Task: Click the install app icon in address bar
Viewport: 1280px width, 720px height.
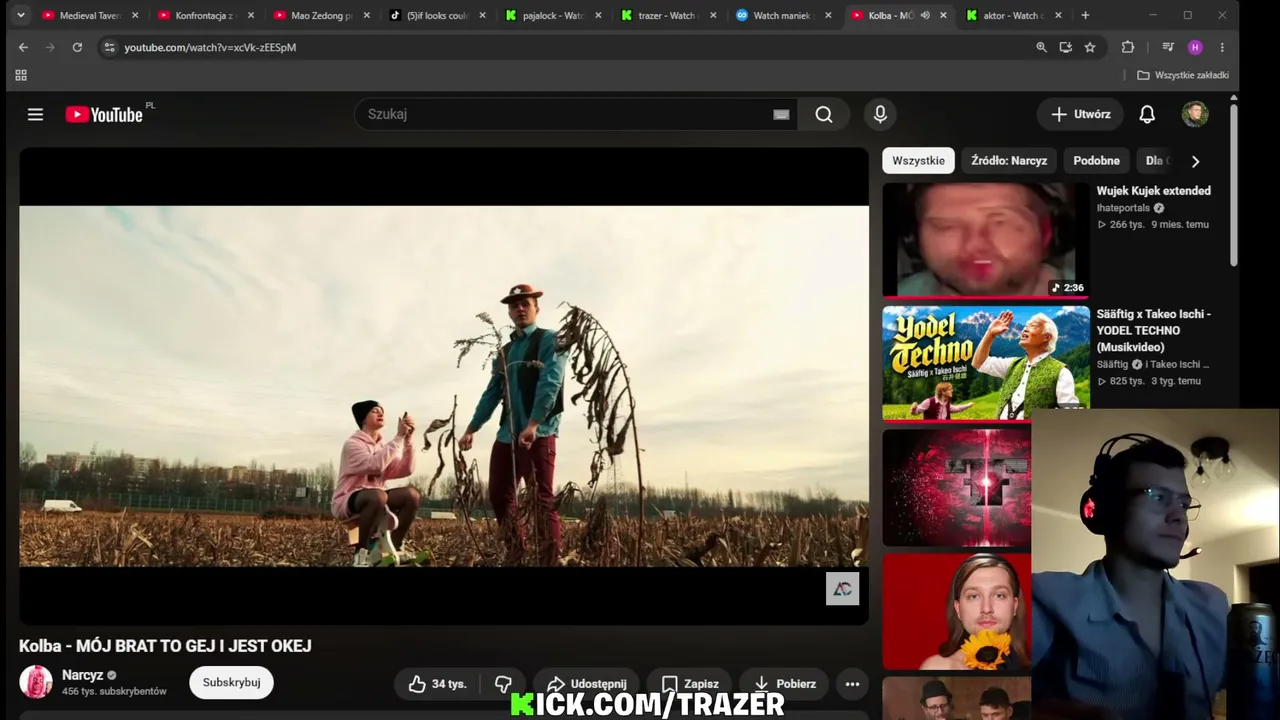Action: point(1065,47)
